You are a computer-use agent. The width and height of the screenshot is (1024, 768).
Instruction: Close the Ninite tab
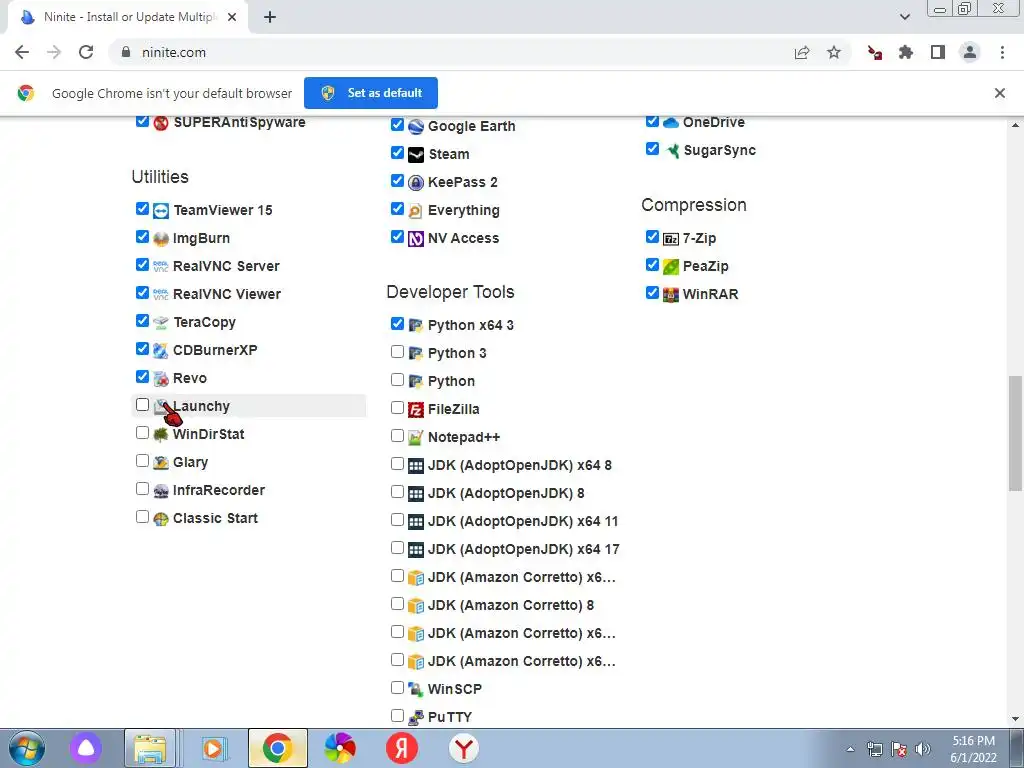pos(232,17)
